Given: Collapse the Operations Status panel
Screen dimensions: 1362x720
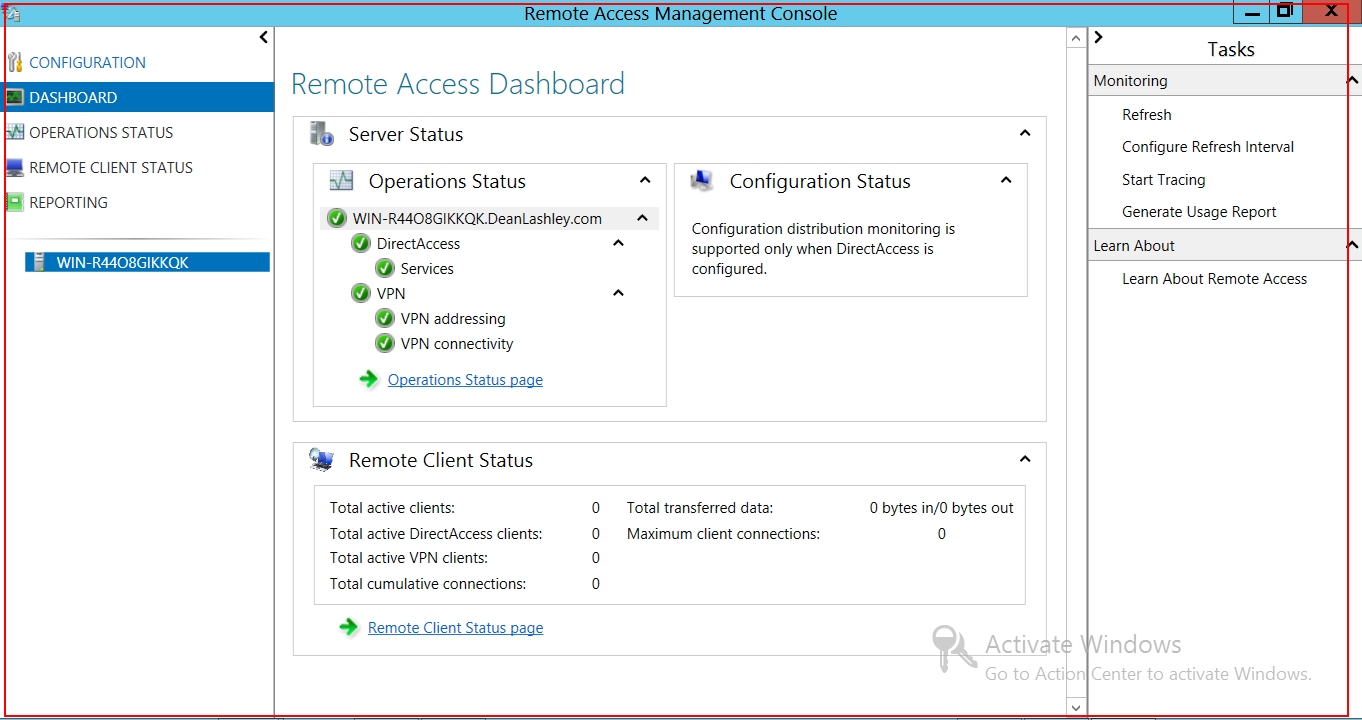Looking at the screenshot, I should click(x=645, y=180).
